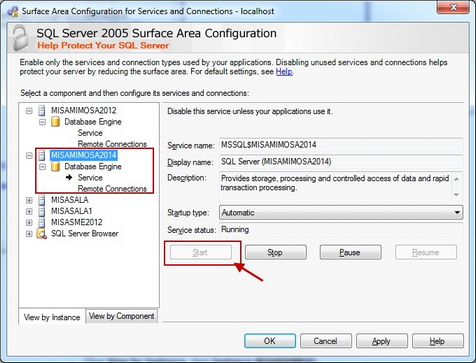Select Service under MISAMIMOSA2014 Database Engine
Screen dimensions: 476x363
(x=90, y=177)
